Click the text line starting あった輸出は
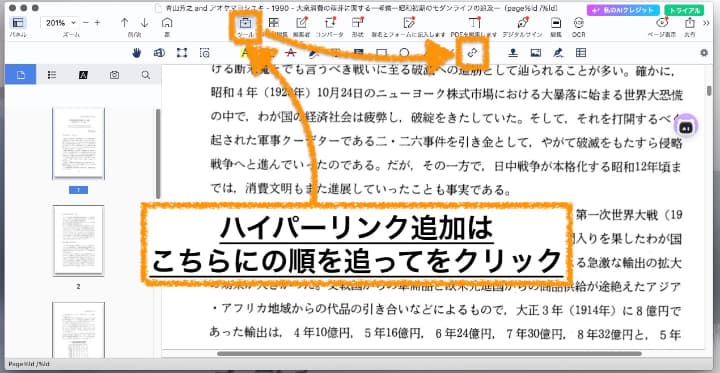 (x=446, y=334)
